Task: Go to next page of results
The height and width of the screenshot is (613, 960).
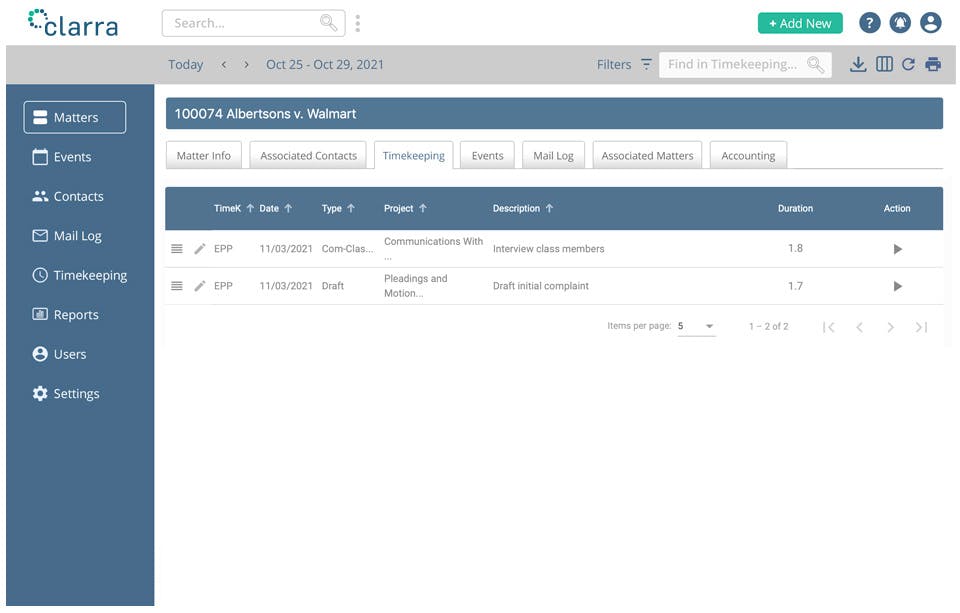Action: pyautogui.click(x=890, y=327)
